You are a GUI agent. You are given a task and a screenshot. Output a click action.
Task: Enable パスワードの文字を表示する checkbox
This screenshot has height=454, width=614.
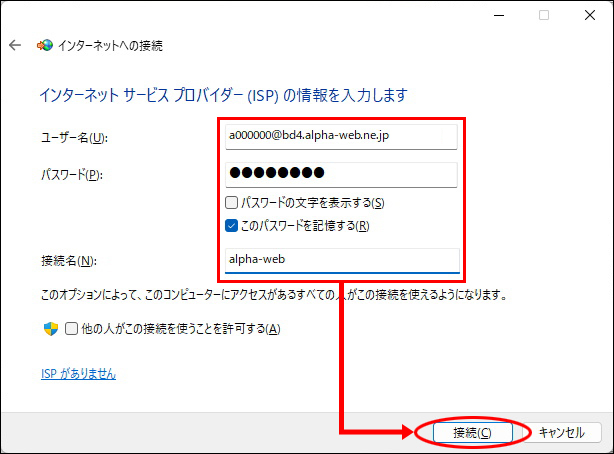tap(231, 203)
